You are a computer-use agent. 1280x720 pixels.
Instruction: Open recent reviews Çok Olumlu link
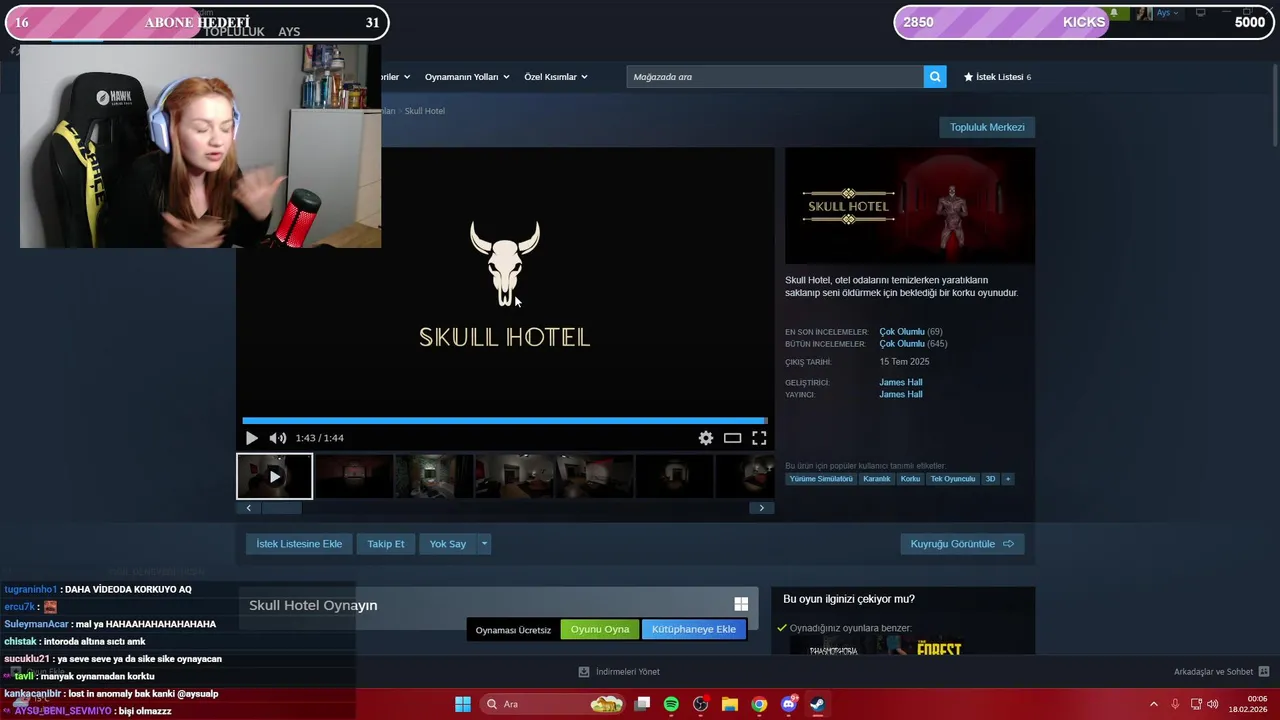point(902,332)
